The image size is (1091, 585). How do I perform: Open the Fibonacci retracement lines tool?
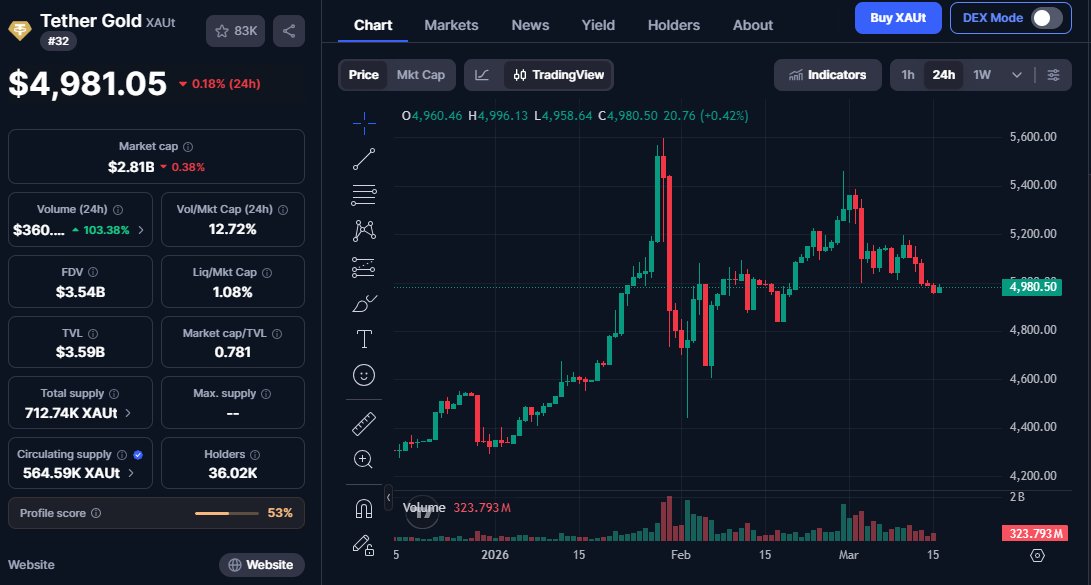click(364, 195)
